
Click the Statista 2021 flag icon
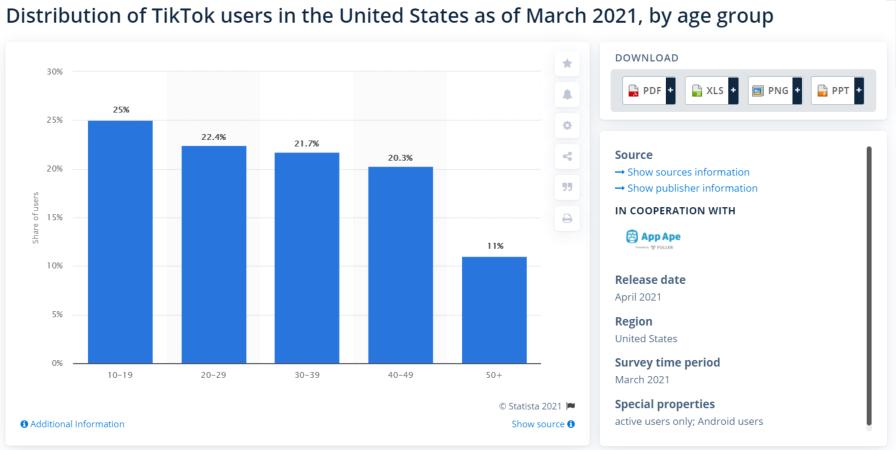pos(571,406)
